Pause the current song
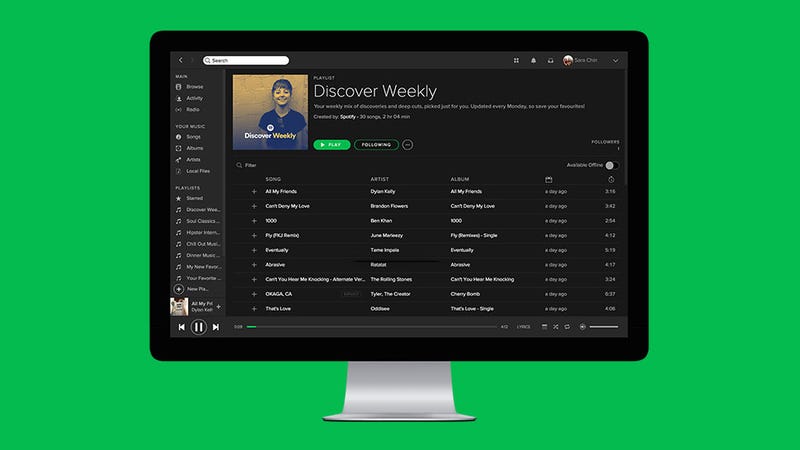 coord(198,327)
